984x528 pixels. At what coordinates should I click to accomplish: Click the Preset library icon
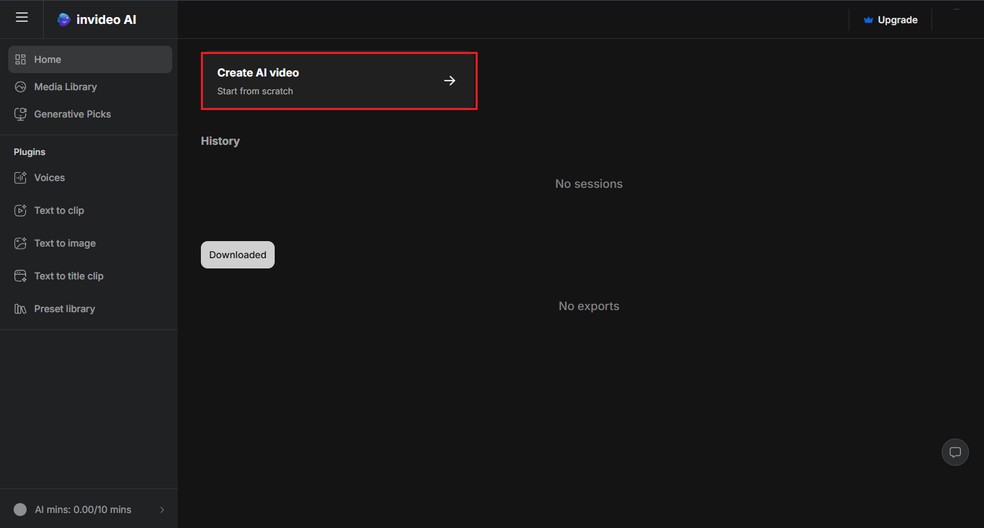20,309
